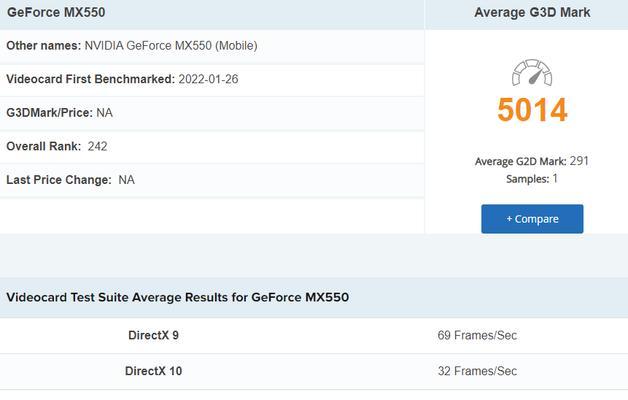The height and width of the screenshot is (400, 628).
Task: Click the Videocard Test Suite Average Results heading
Action: pos(177,297)
